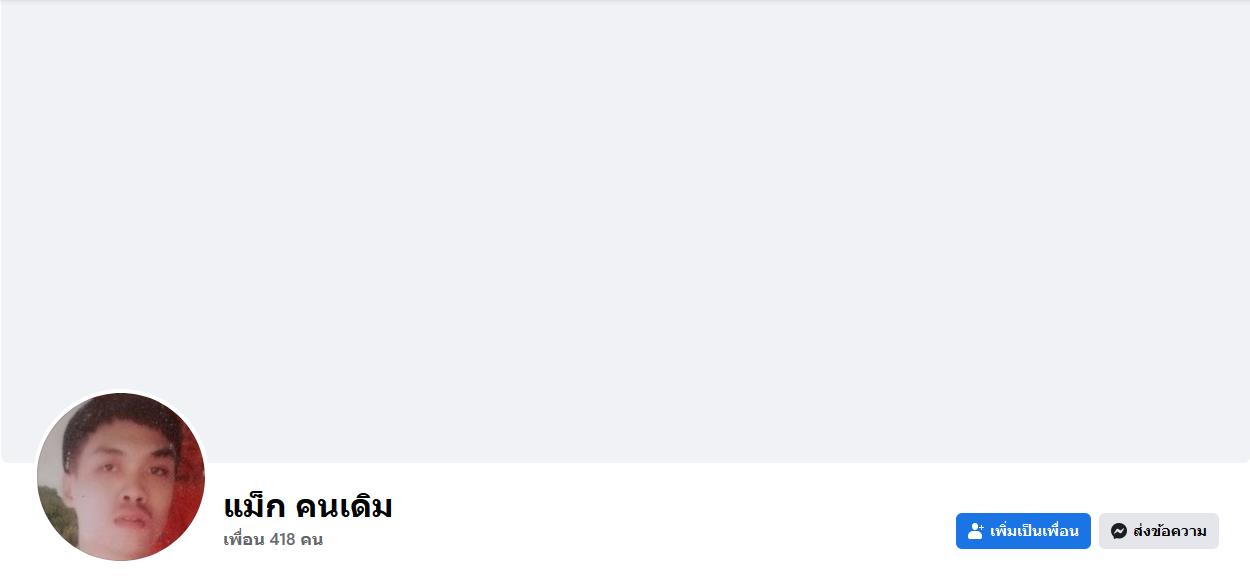
Task: Click the profile name แม็ก คนเดิม
Action: click(x=308, y=506)
